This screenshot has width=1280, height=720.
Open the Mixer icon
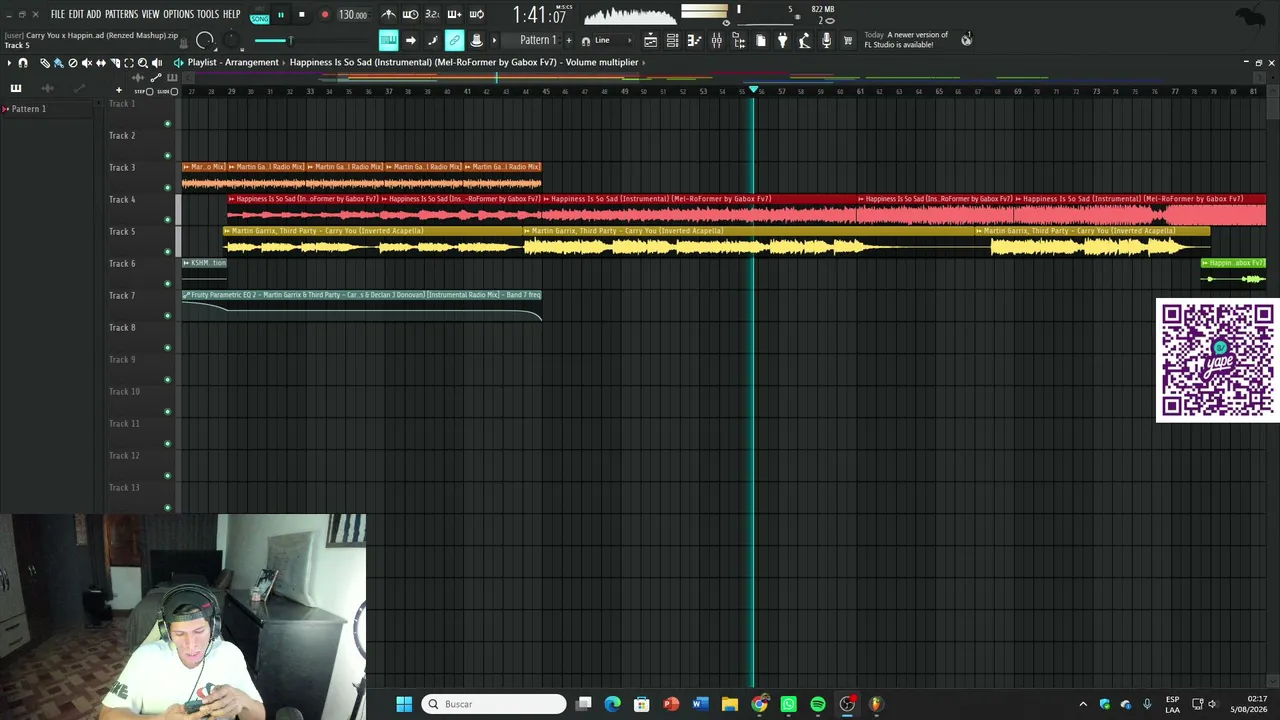716,40
